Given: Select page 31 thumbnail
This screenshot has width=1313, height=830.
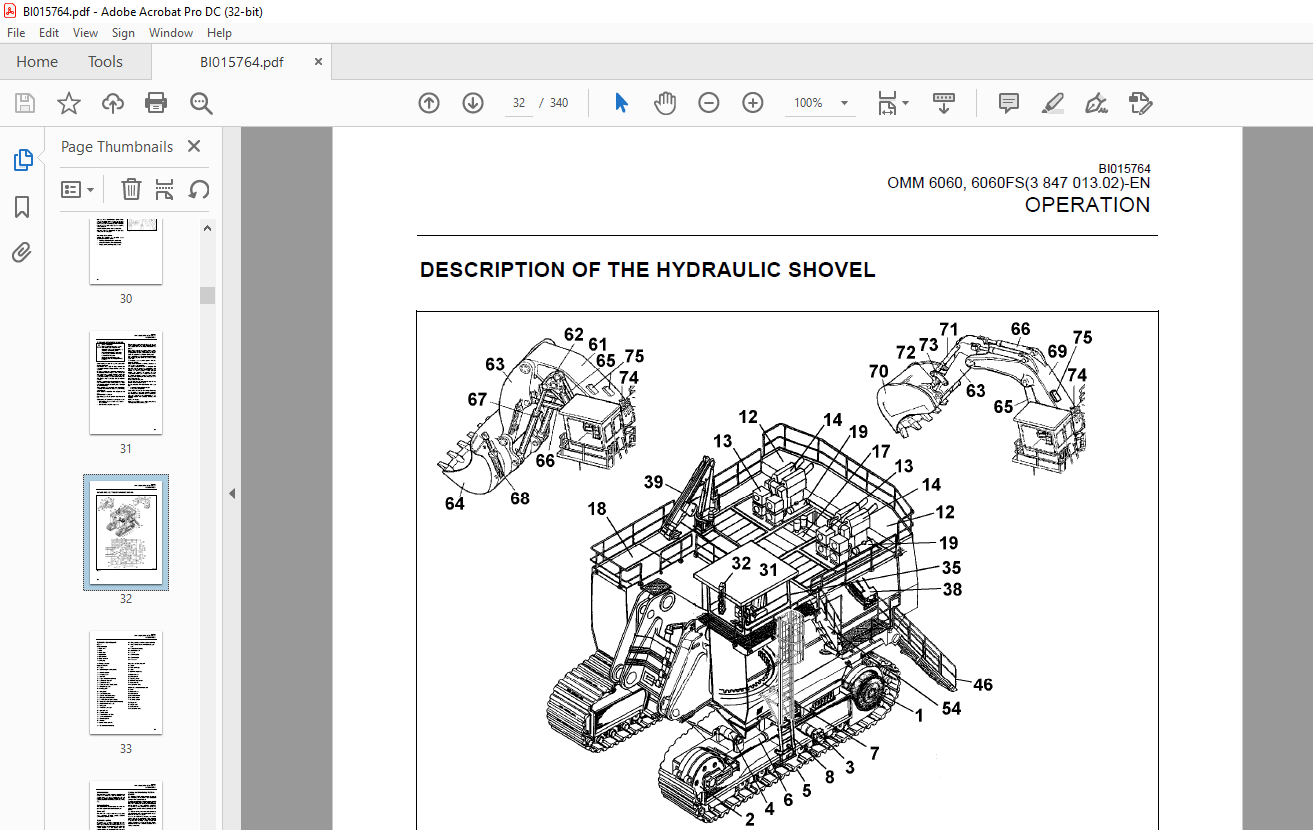Looking at the screenshot, I should pos(126,383).
